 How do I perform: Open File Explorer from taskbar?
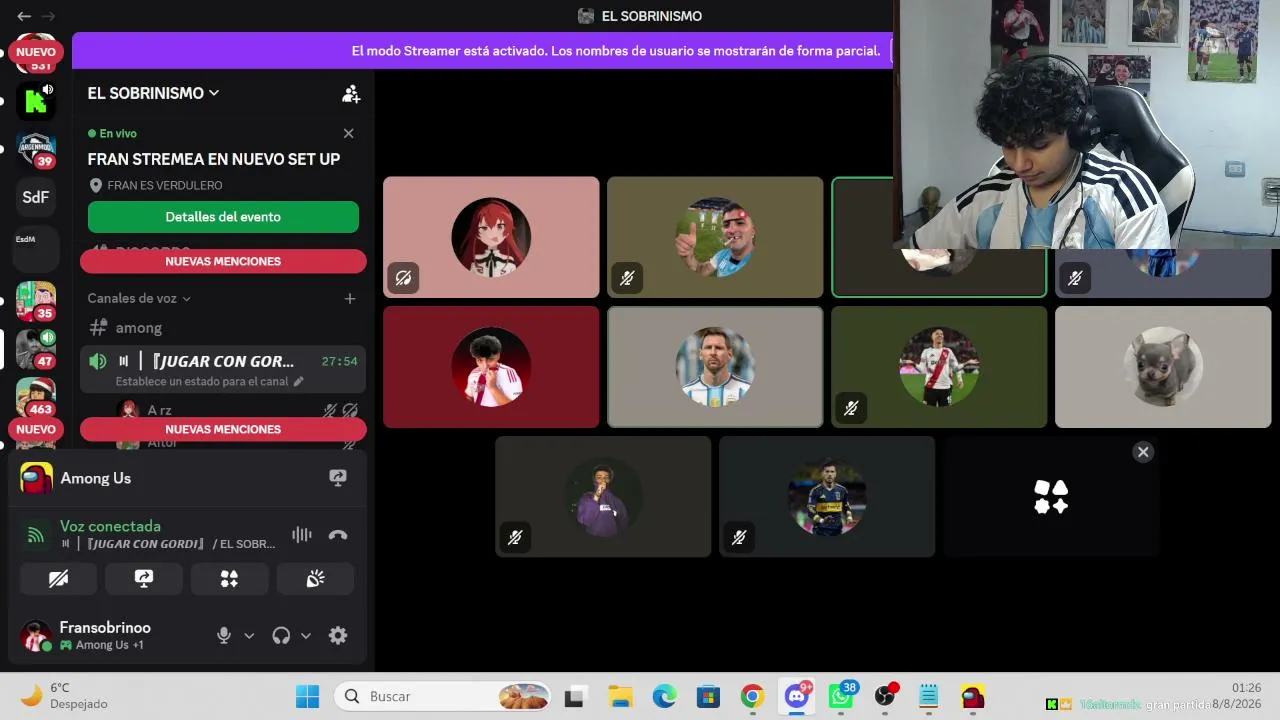620,696
